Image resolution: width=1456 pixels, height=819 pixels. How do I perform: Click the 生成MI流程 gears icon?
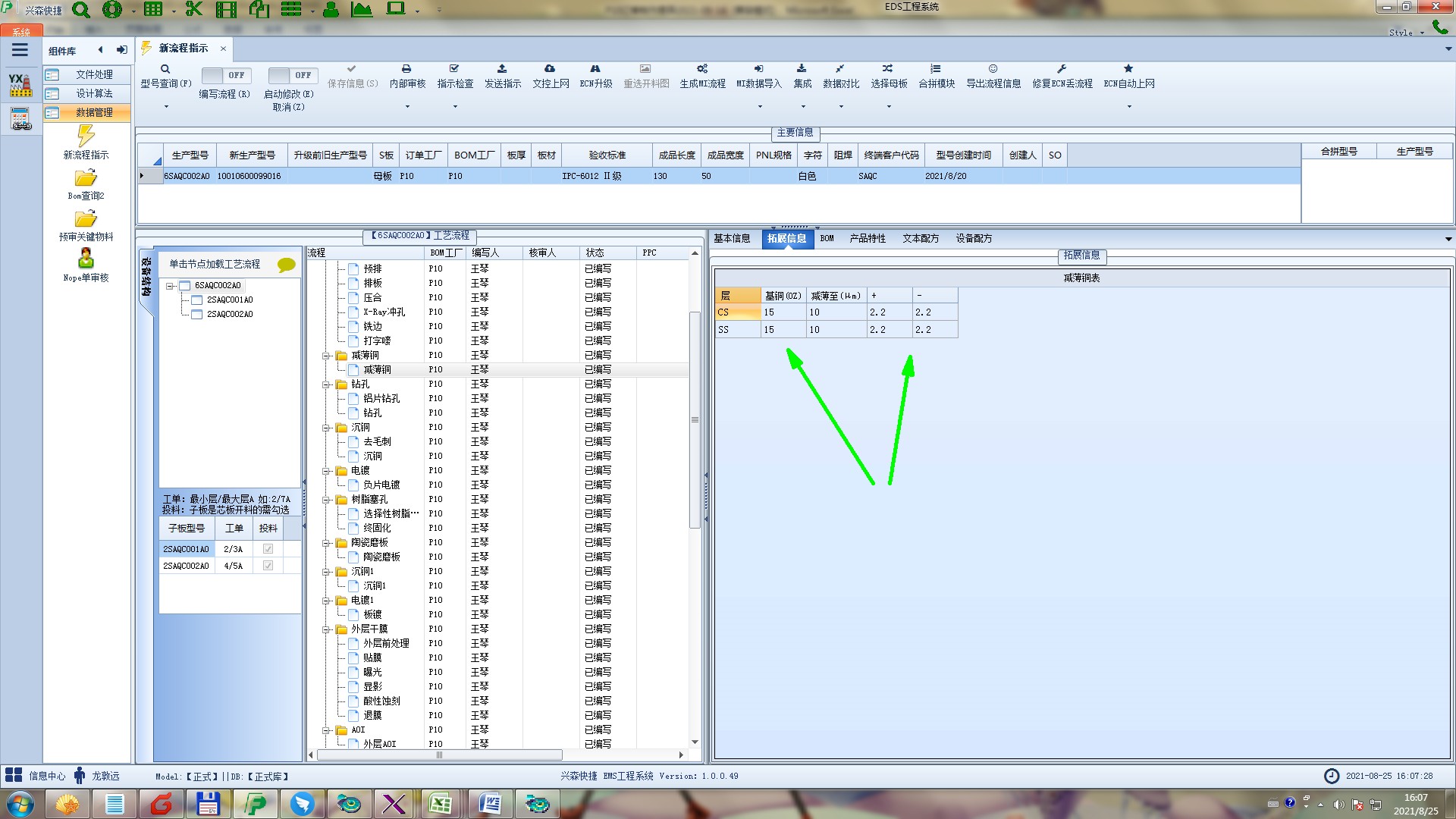coord(702,69)
